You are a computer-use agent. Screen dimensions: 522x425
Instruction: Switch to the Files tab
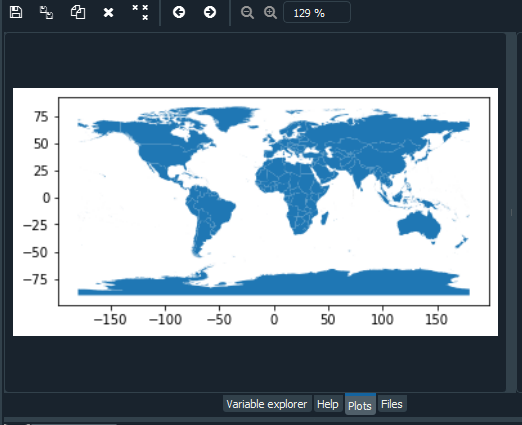[392, 404]
